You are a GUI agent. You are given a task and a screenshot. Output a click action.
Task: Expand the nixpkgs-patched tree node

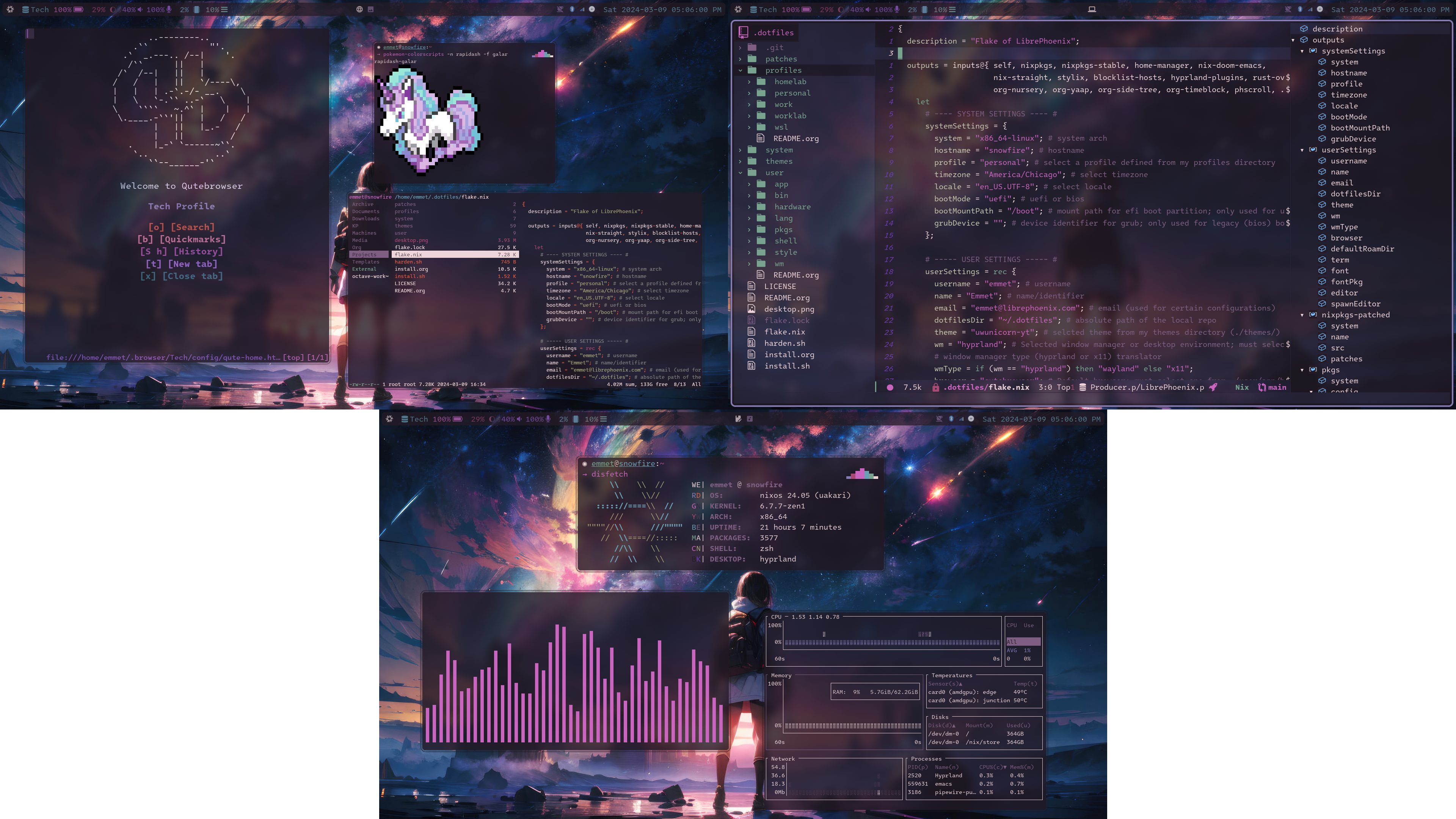[1302, 315]
